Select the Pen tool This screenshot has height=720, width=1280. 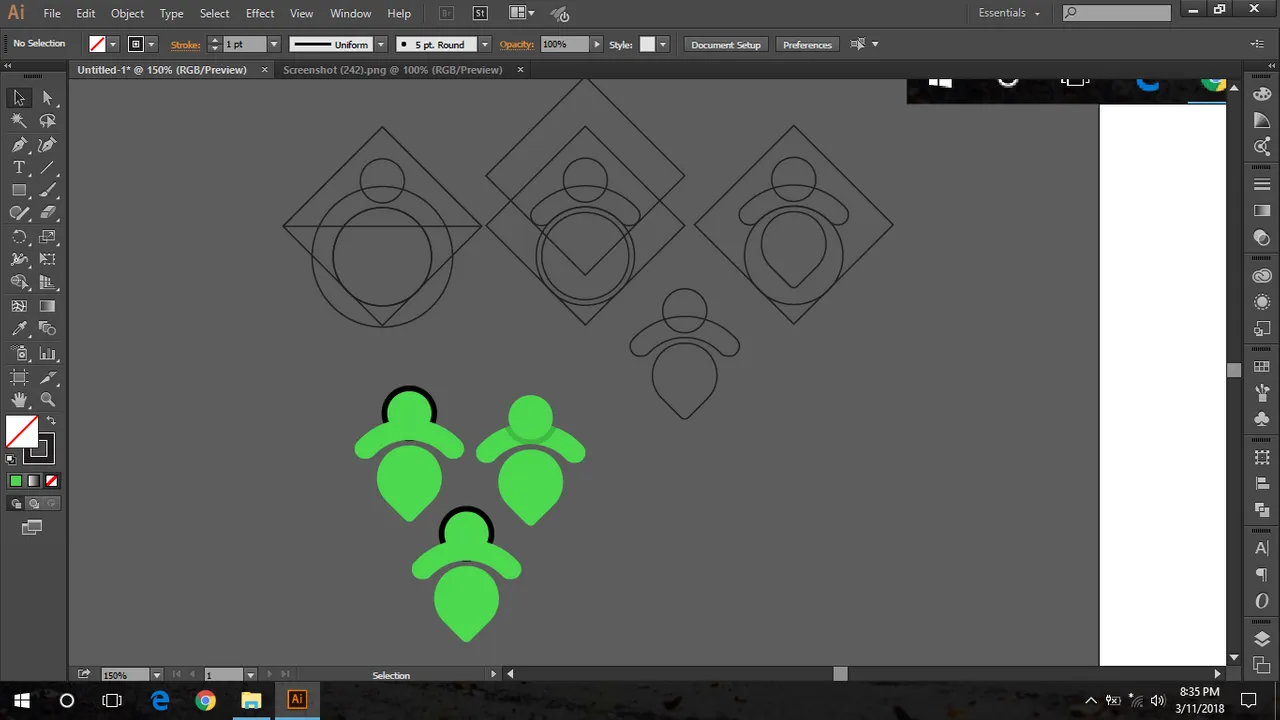(19, 144)
